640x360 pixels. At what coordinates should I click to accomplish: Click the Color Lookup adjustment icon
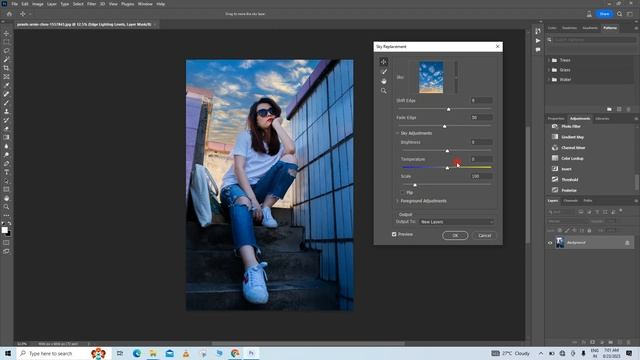coord(555,158)
